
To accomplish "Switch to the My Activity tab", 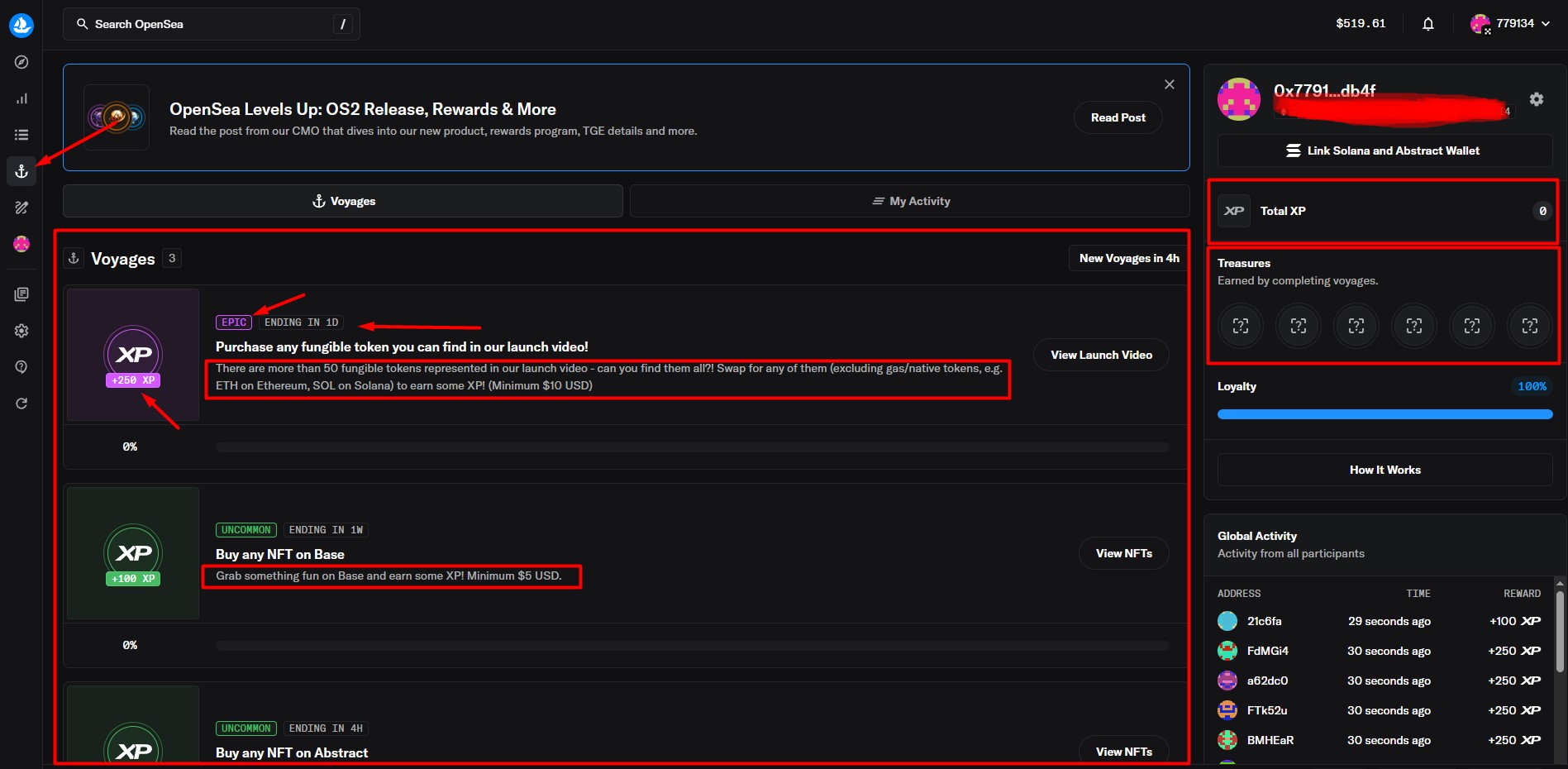I will tap(909, 201).
